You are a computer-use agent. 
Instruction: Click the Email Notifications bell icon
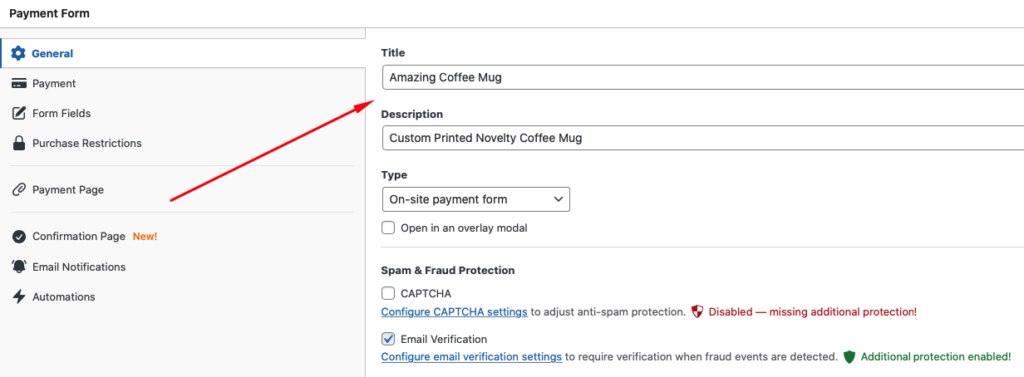coord(19,267)
